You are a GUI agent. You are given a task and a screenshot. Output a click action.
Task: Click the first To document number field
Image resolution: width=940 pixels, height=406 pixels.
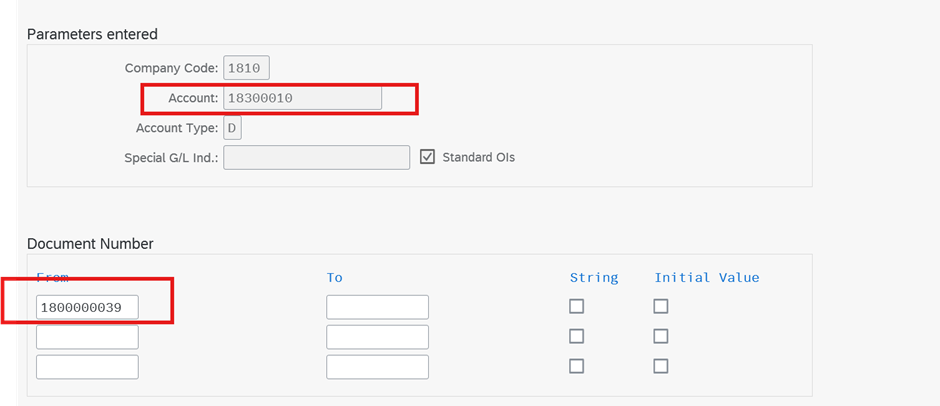378,307
